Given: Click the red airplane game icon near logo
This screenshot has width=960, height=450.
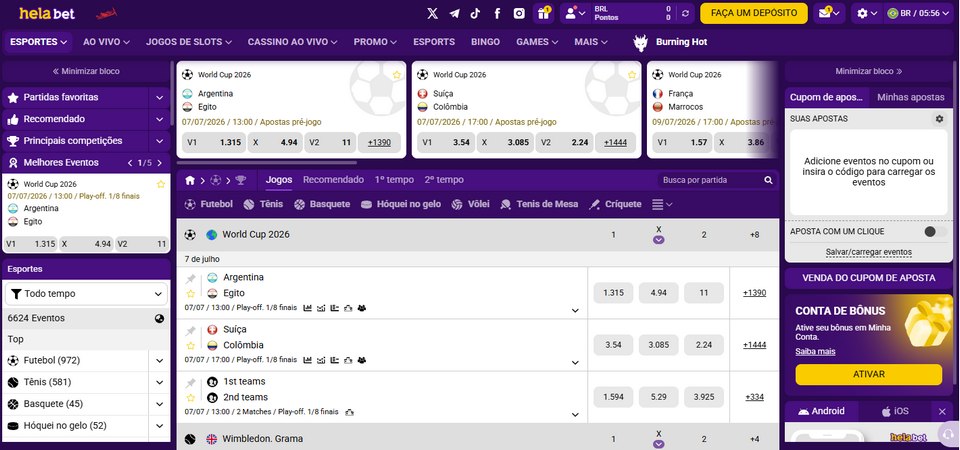Looking at the screenshot, I should 106,13.
